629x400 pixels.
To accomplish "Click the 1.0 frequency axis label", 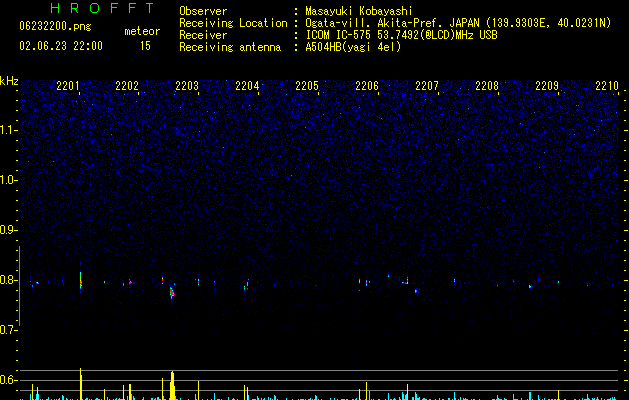I will click(9, 180).
